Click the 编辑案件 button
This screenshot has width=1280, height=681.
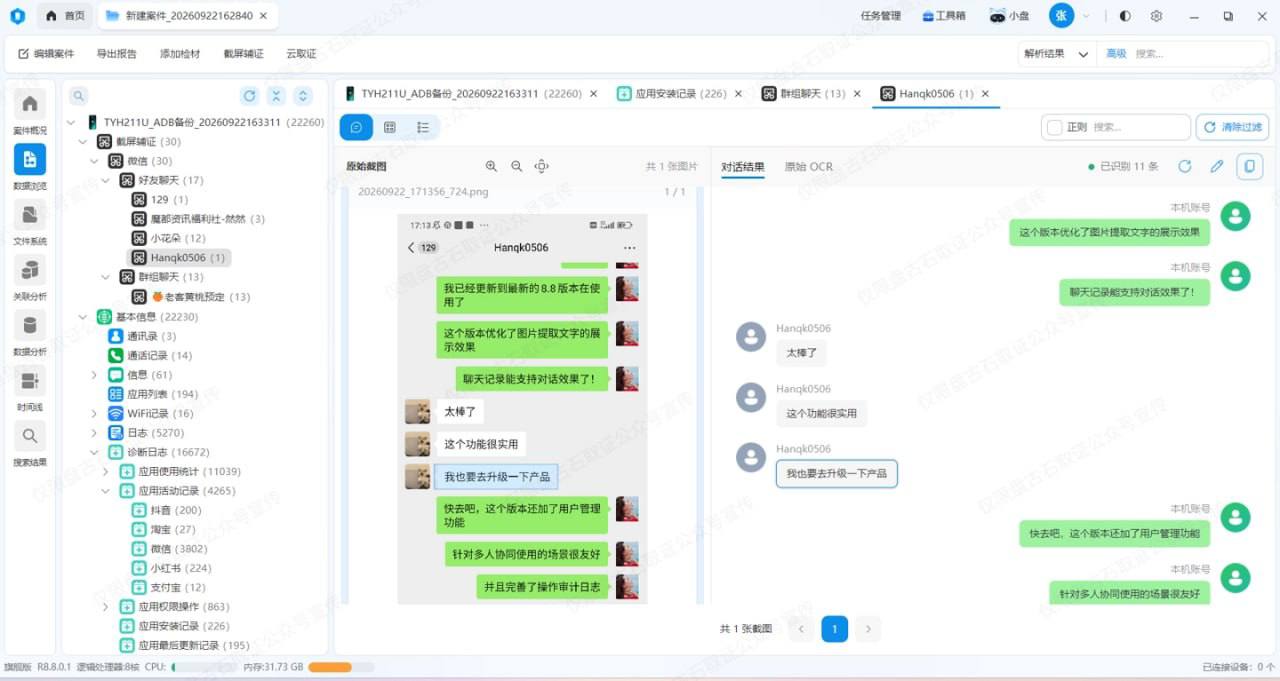point(46,54)
